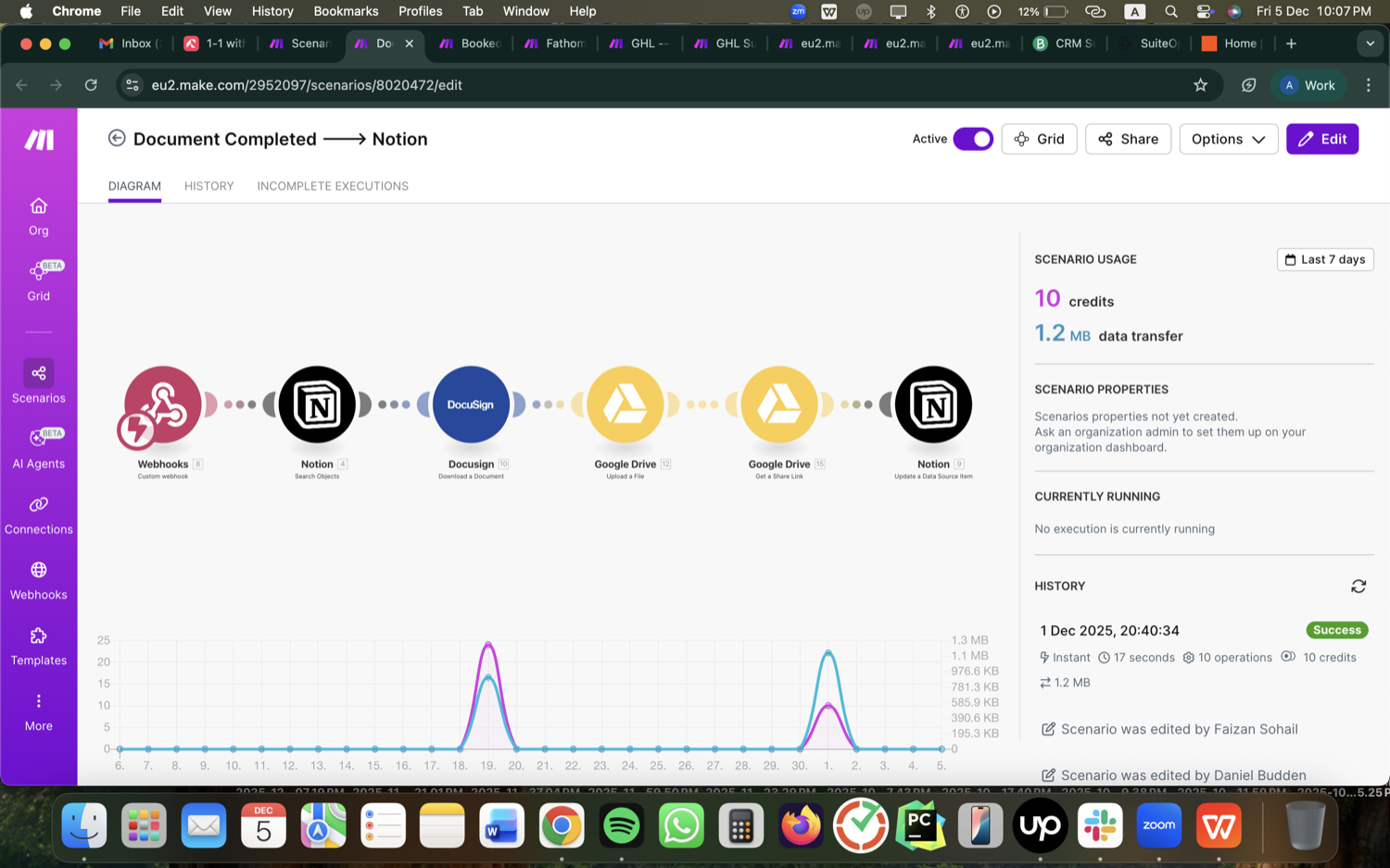
Task: Click the back arrow beside scenario title
Action: (x=117, y=138)
